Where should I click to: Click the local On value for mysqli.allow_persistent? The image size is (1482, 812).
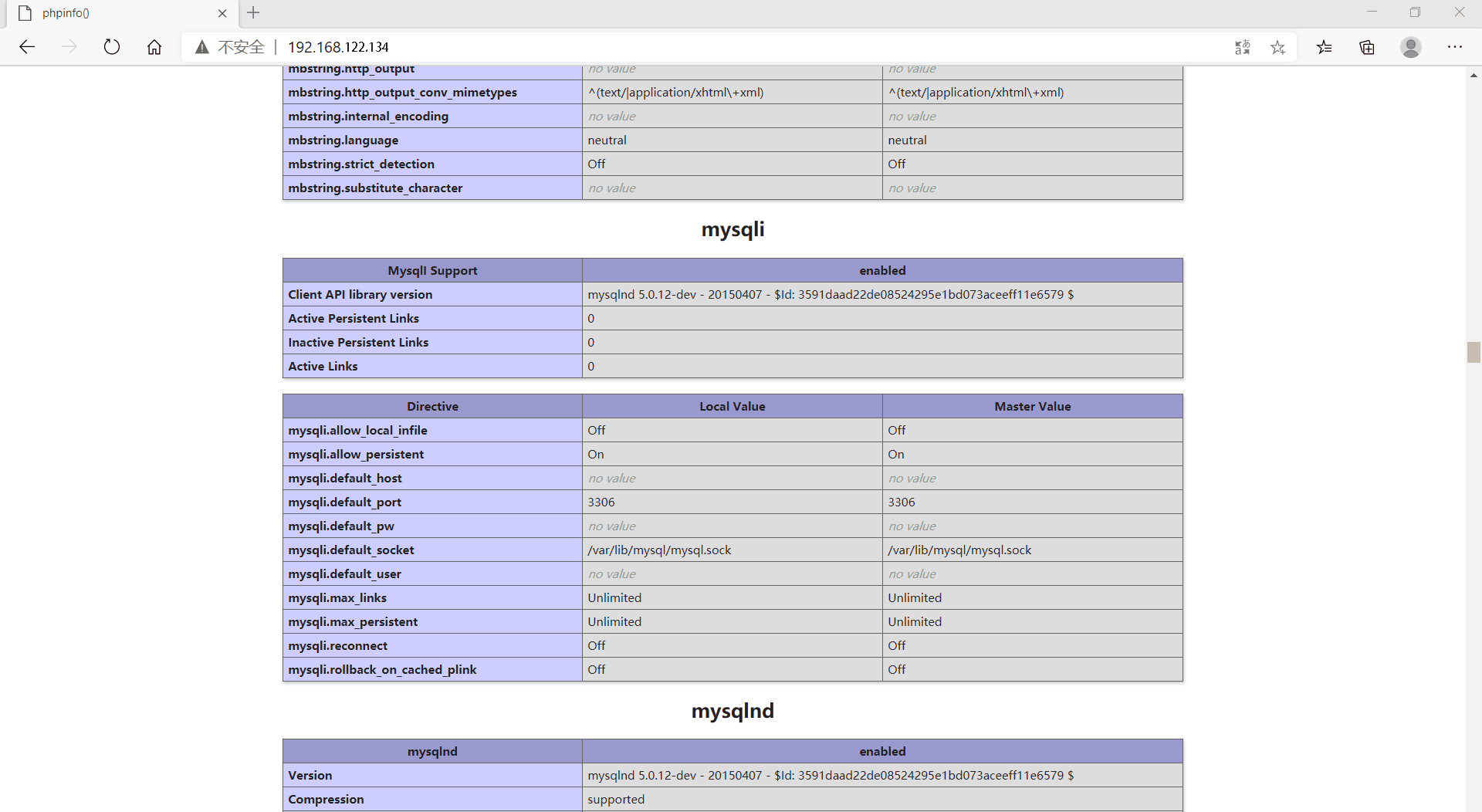(596, 454)
